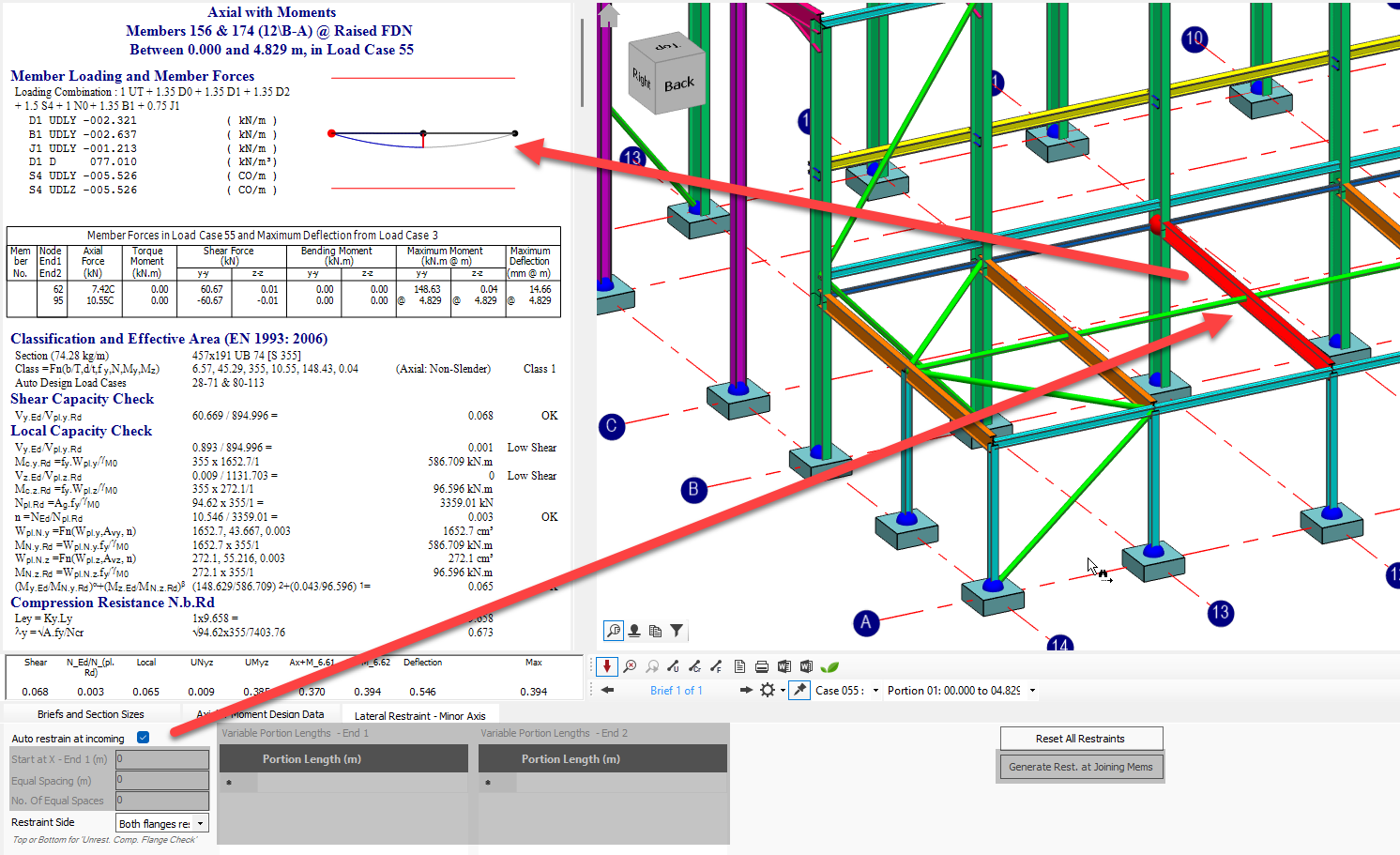The height and width of the screenshot is (855, 1400).
Task: Click the green leaf icon
Action: [x=829, y=666]
